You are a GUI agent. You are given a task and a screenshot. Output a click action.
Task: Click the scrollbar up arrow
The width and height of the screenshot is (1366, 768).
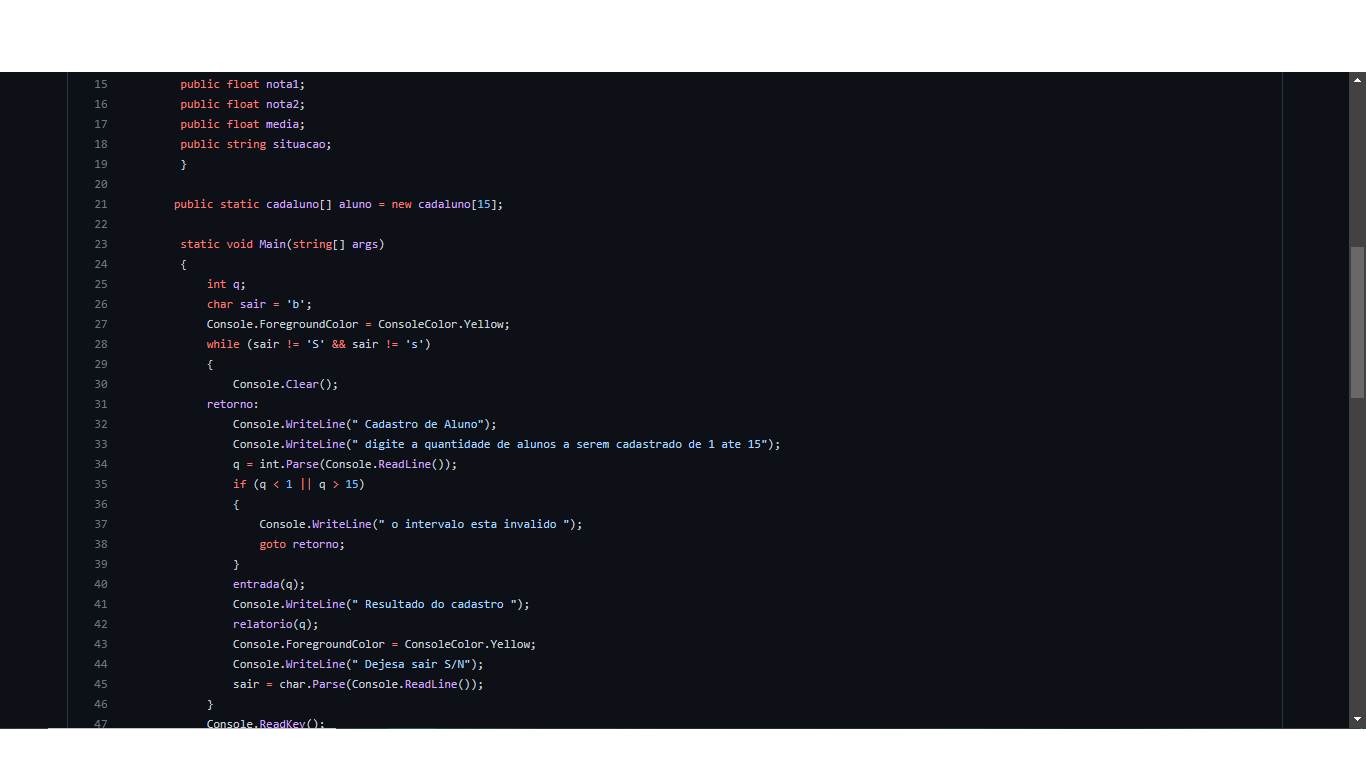point(1357,80)
